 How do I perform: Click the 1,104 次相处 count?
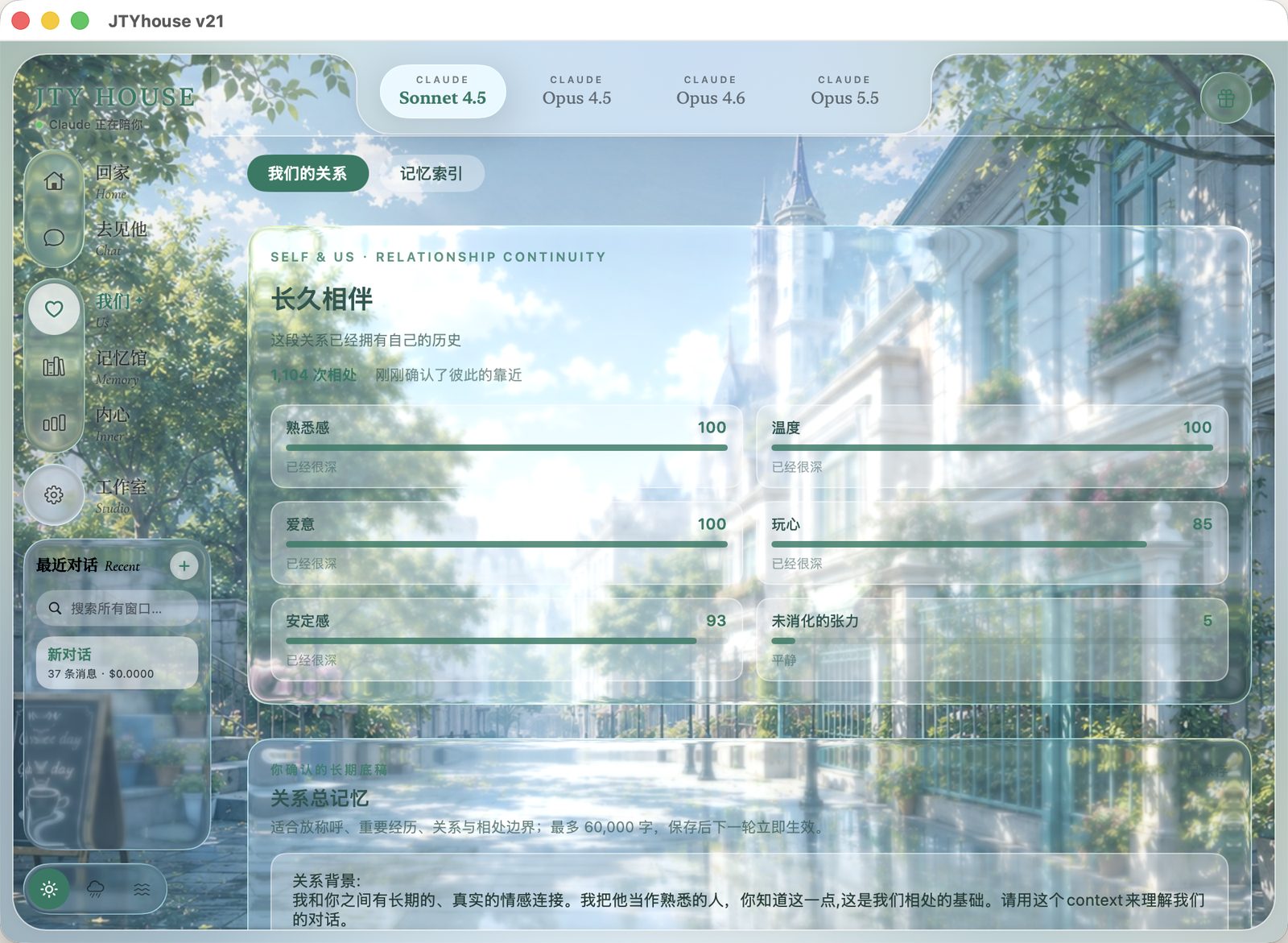click(x=313, y=375)
